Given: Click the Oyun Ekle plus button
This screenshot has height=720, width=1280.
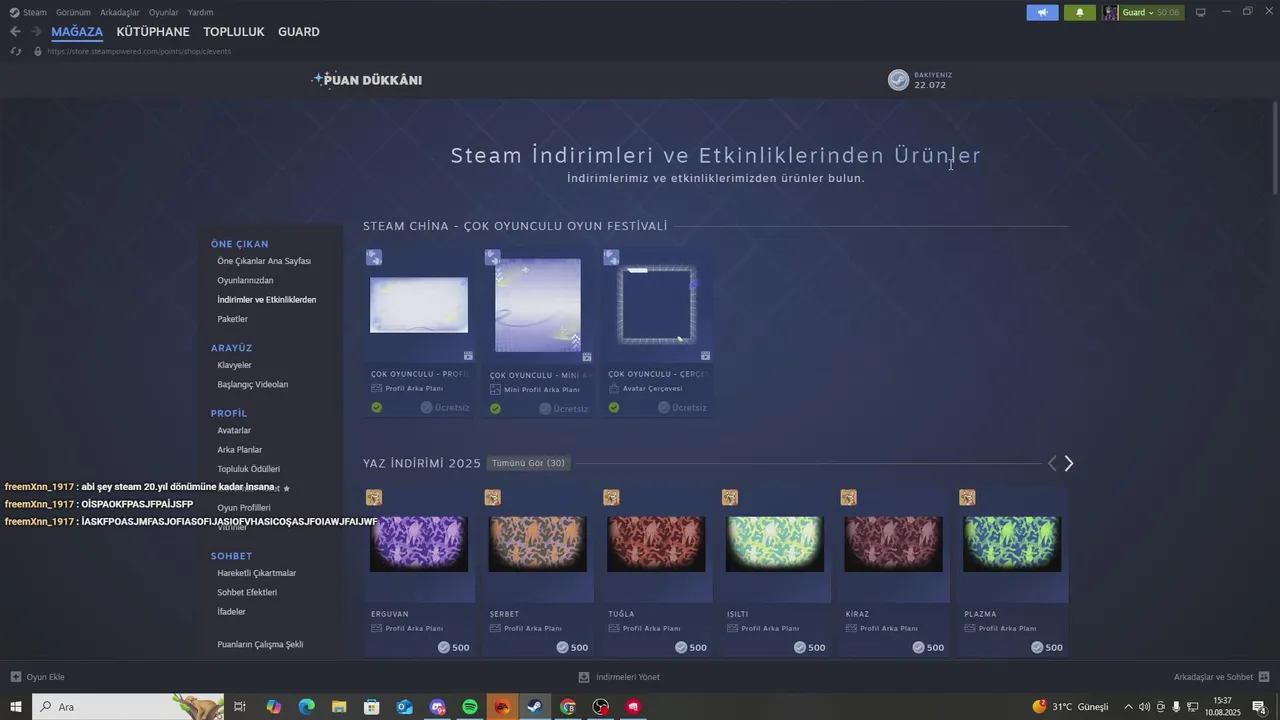Looking at the screenshot, I should tap(37, 677).
